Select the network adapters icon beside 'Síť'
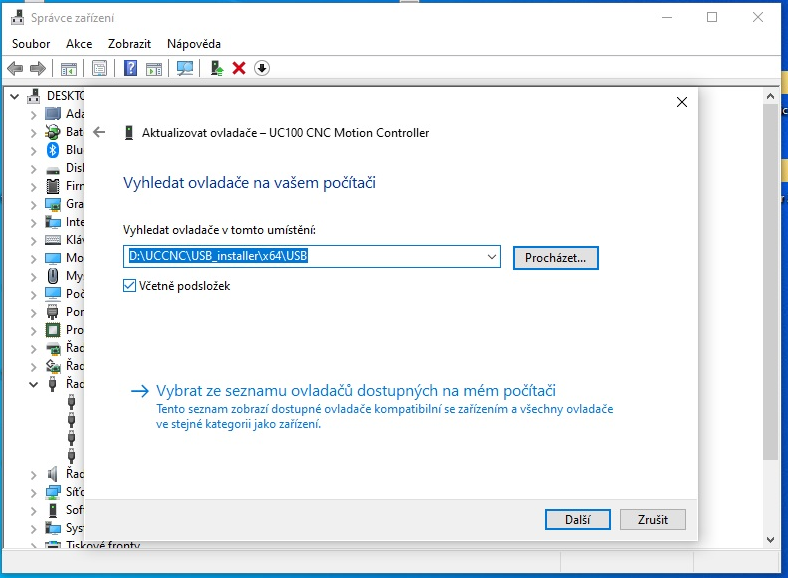Screen dimensions: 788x578 coord(53,492)
